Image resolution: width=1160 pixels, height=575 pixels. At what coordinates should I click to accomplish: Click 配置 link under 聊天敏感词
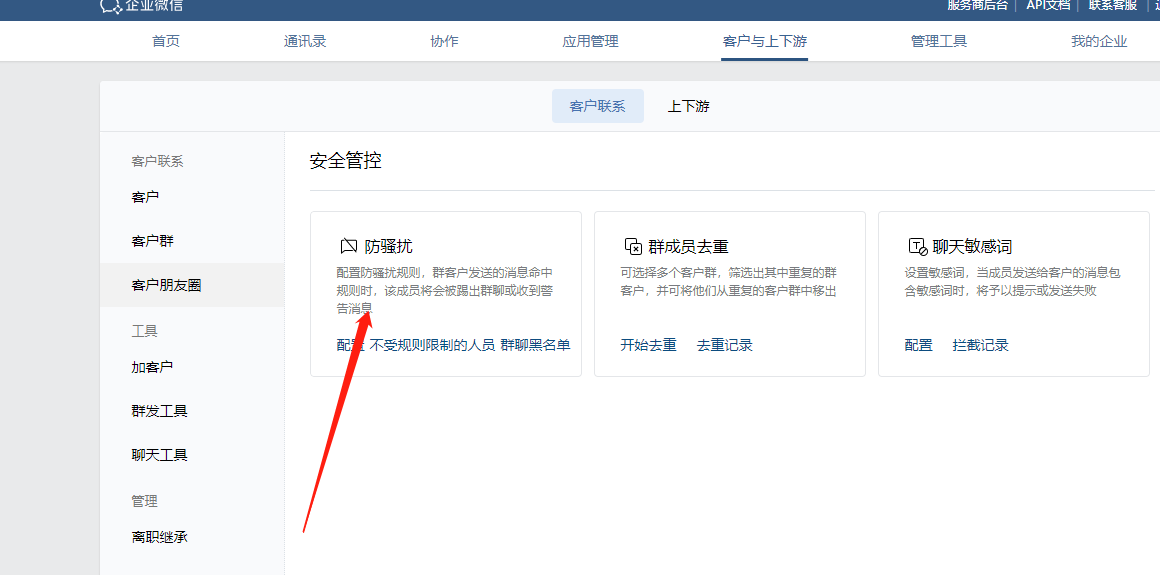(x=919, y=345)
